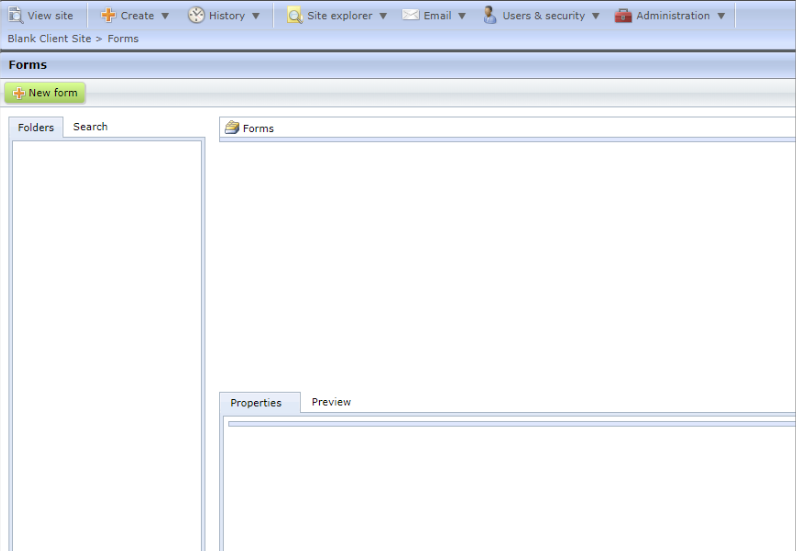The image size is (796, 551).
Task: Click the Forms folder icon
Action: click(x=232, y=127)
